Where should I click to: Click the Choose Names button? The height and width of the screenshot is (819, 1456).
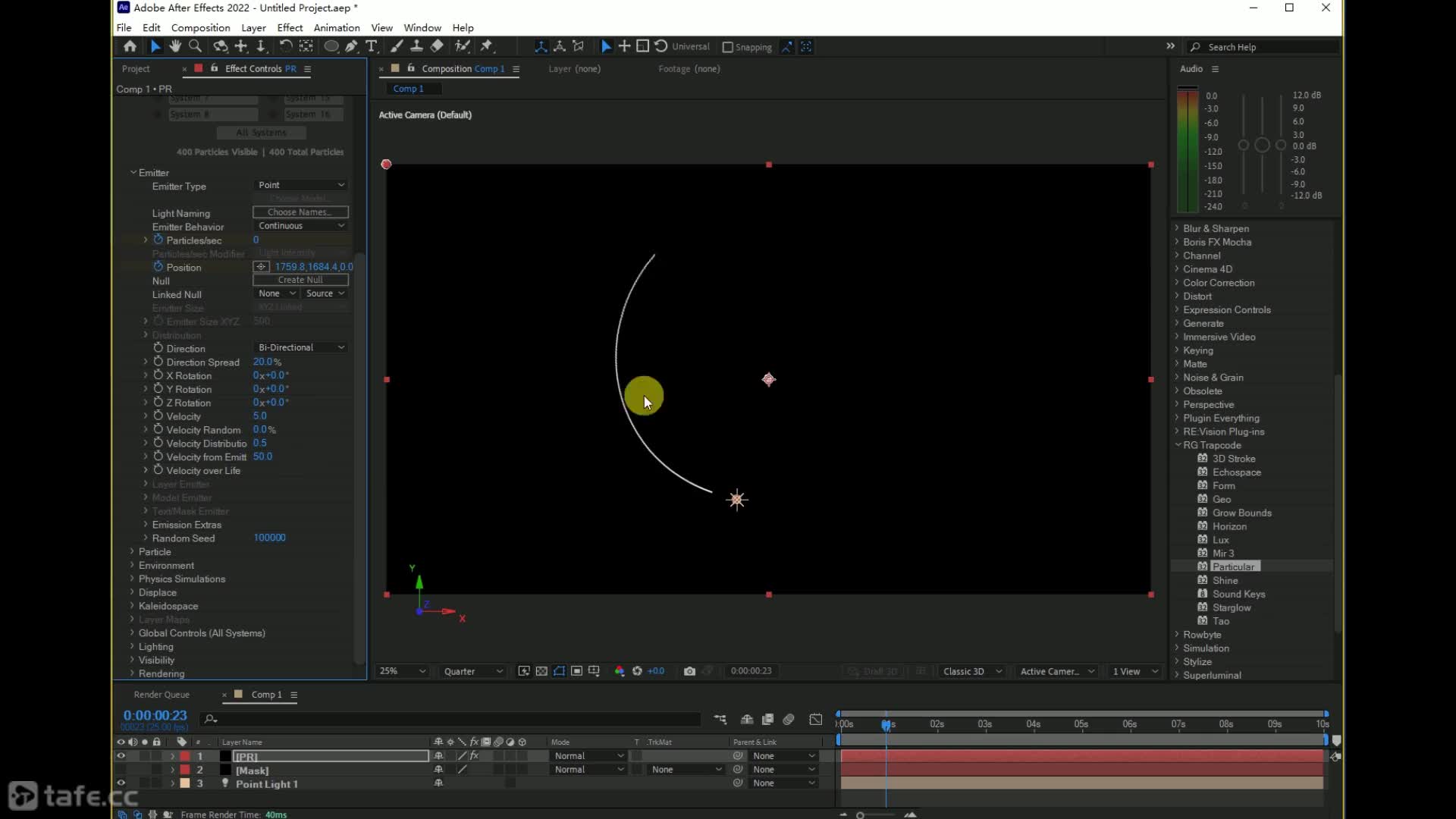(x=300, y=212)
